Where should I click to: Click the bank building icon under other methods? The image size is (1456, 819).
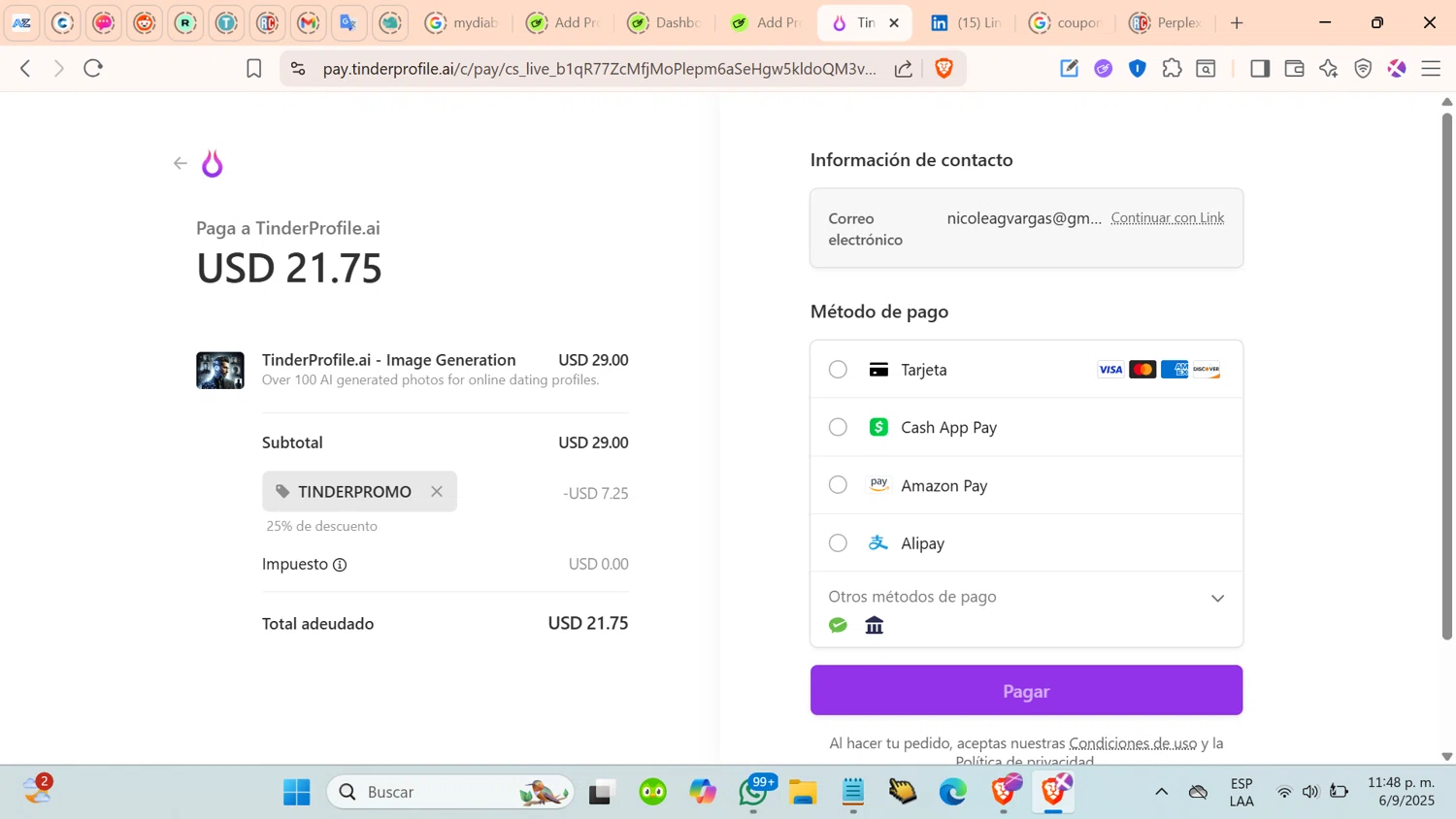click(x=875, y=626)
